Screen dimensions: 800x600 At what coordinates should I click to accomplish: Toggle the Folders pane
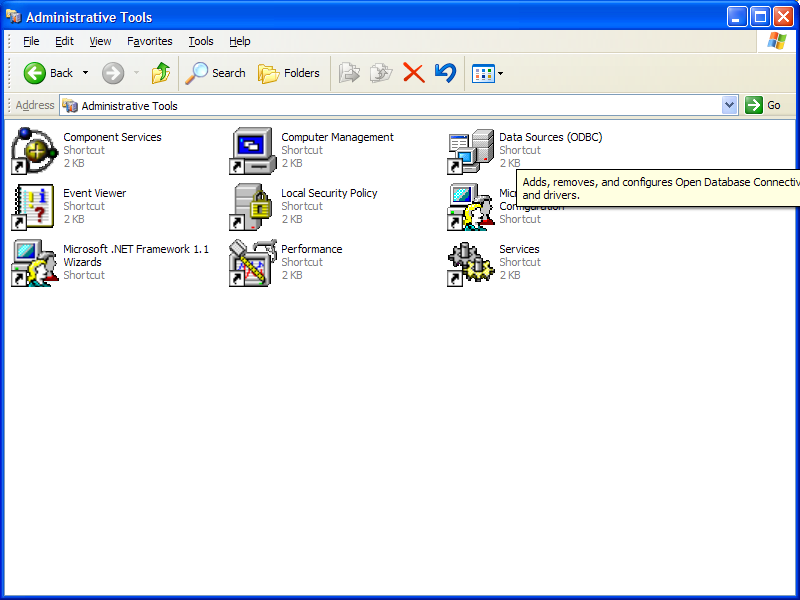[x=289, y=73]
